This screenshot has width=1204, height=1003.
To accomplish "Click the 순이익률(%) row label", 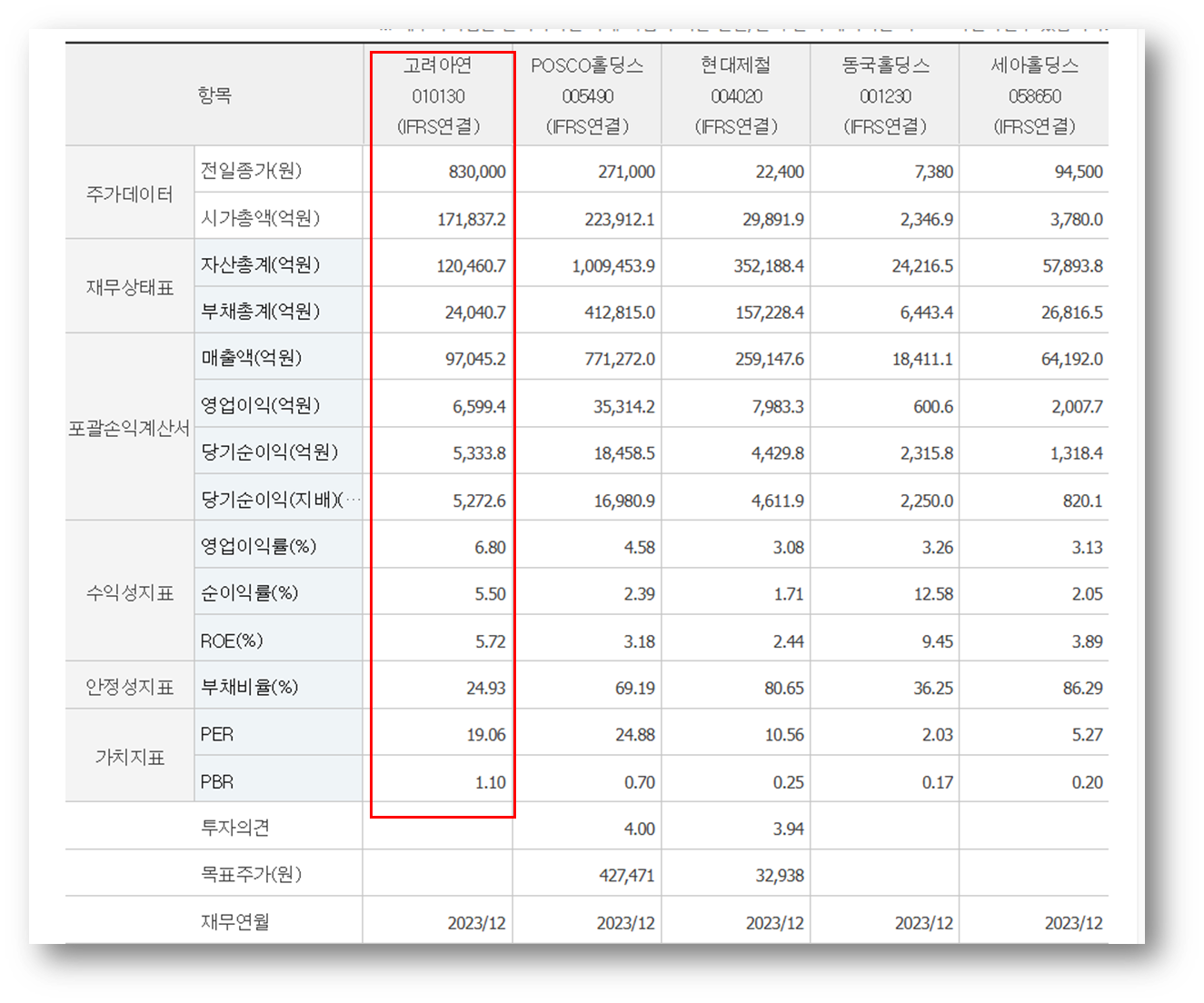I will (x=249, y=593).
